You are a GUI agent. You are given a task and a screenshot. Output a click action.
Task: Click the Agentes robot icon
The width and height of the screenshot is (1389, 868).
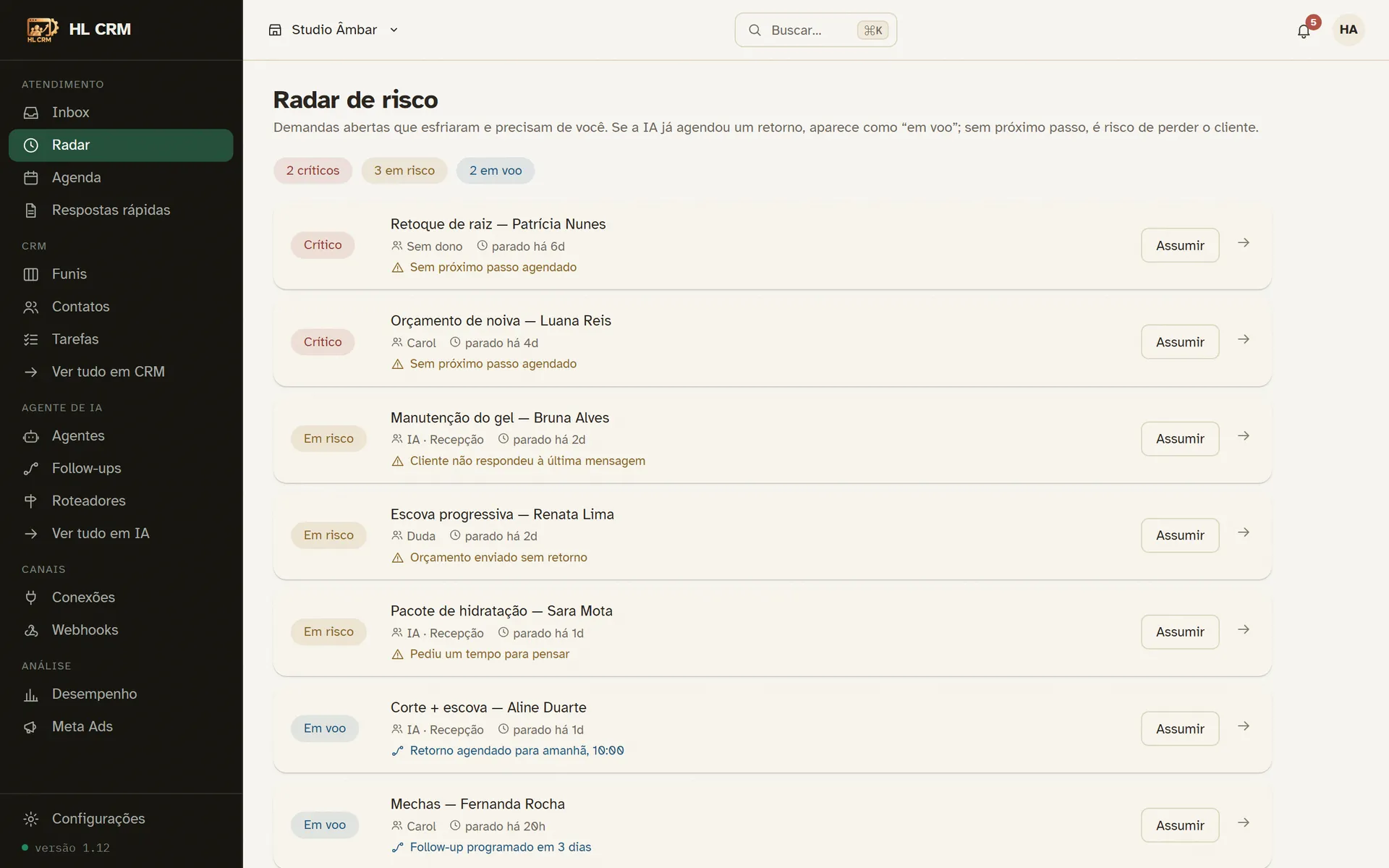[31, 436]
